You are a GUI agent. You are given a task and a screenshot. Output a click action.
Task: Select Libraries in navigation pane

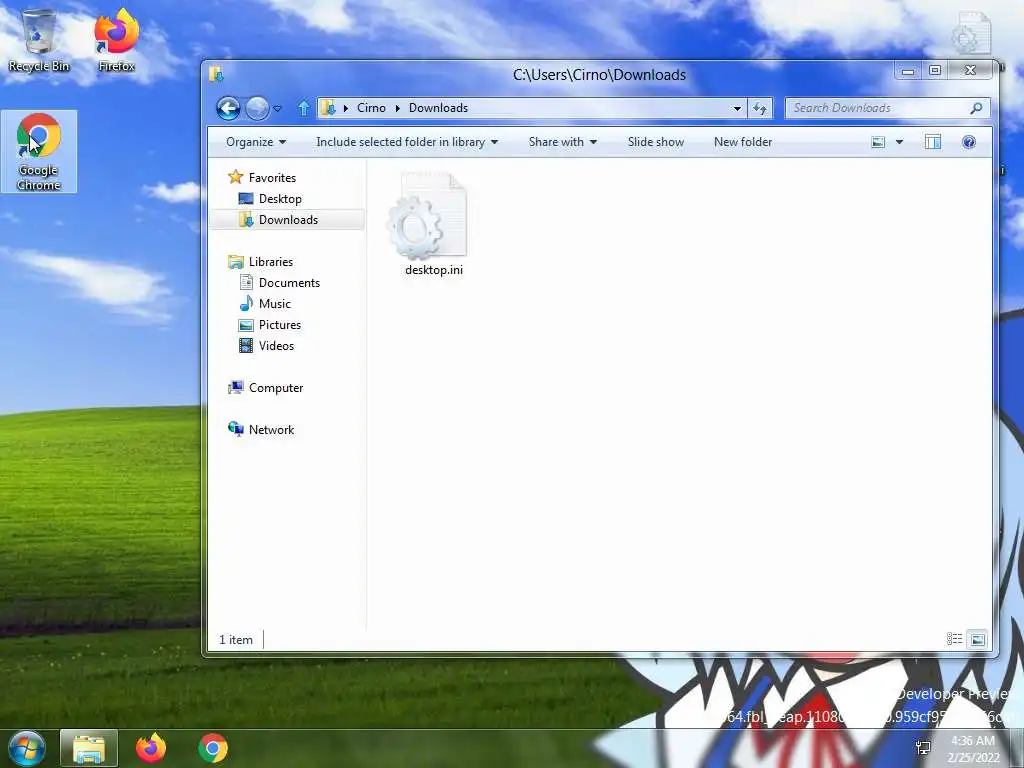pos(270,261)
